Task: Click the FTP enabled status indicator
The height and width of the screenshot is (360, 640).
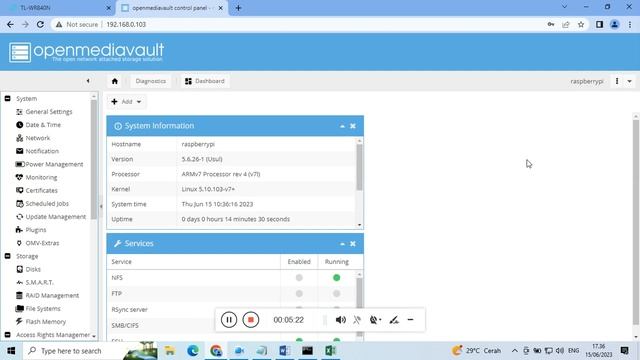Action: [299, 293]
